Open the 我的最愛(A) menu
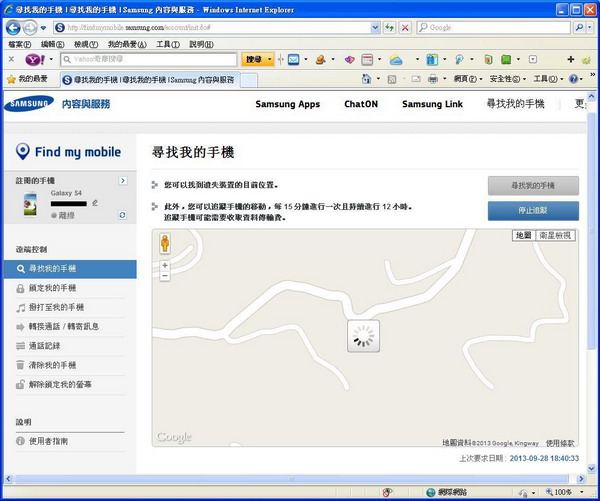 pos(127,44)
